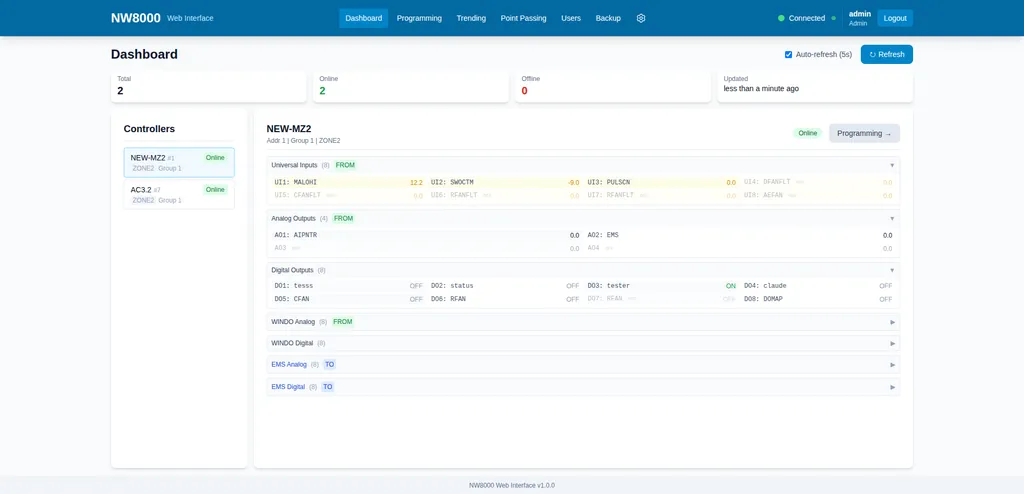Click the FROM badge on Universal Inputs

(345, 165)
